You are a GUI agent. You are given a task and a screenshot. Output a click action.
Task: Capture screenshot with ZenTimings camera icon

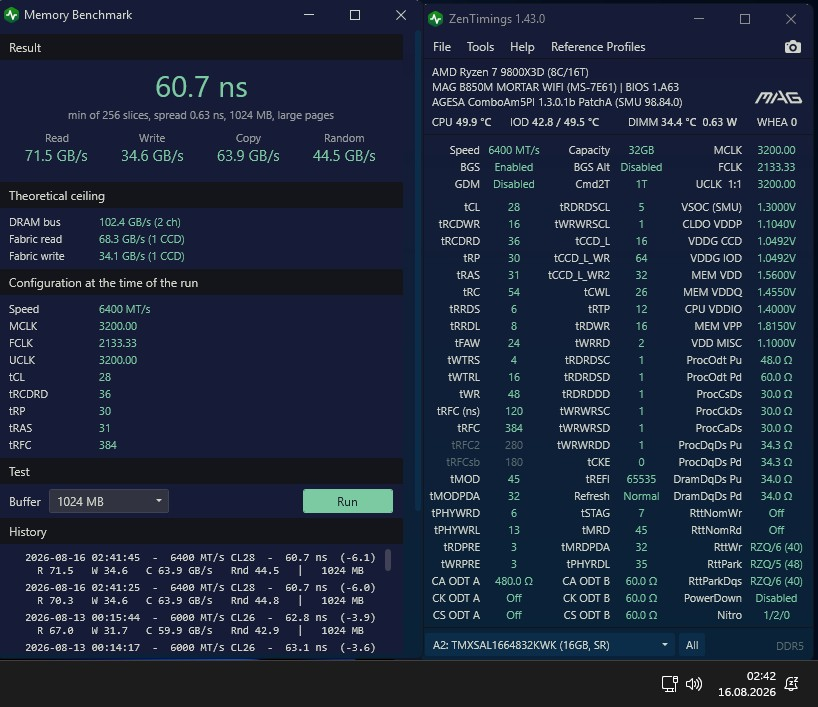tap(792, 47)
